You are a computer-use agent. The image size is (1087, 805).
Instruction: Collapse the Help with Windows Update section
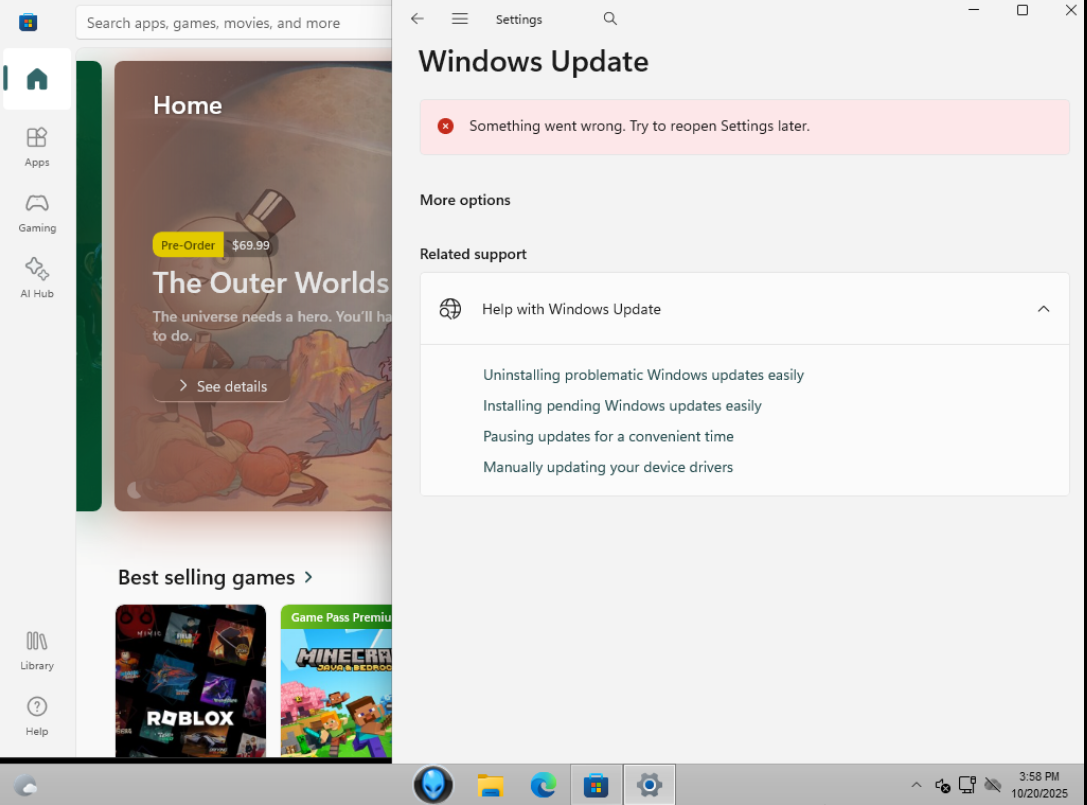click(1043, 309)
